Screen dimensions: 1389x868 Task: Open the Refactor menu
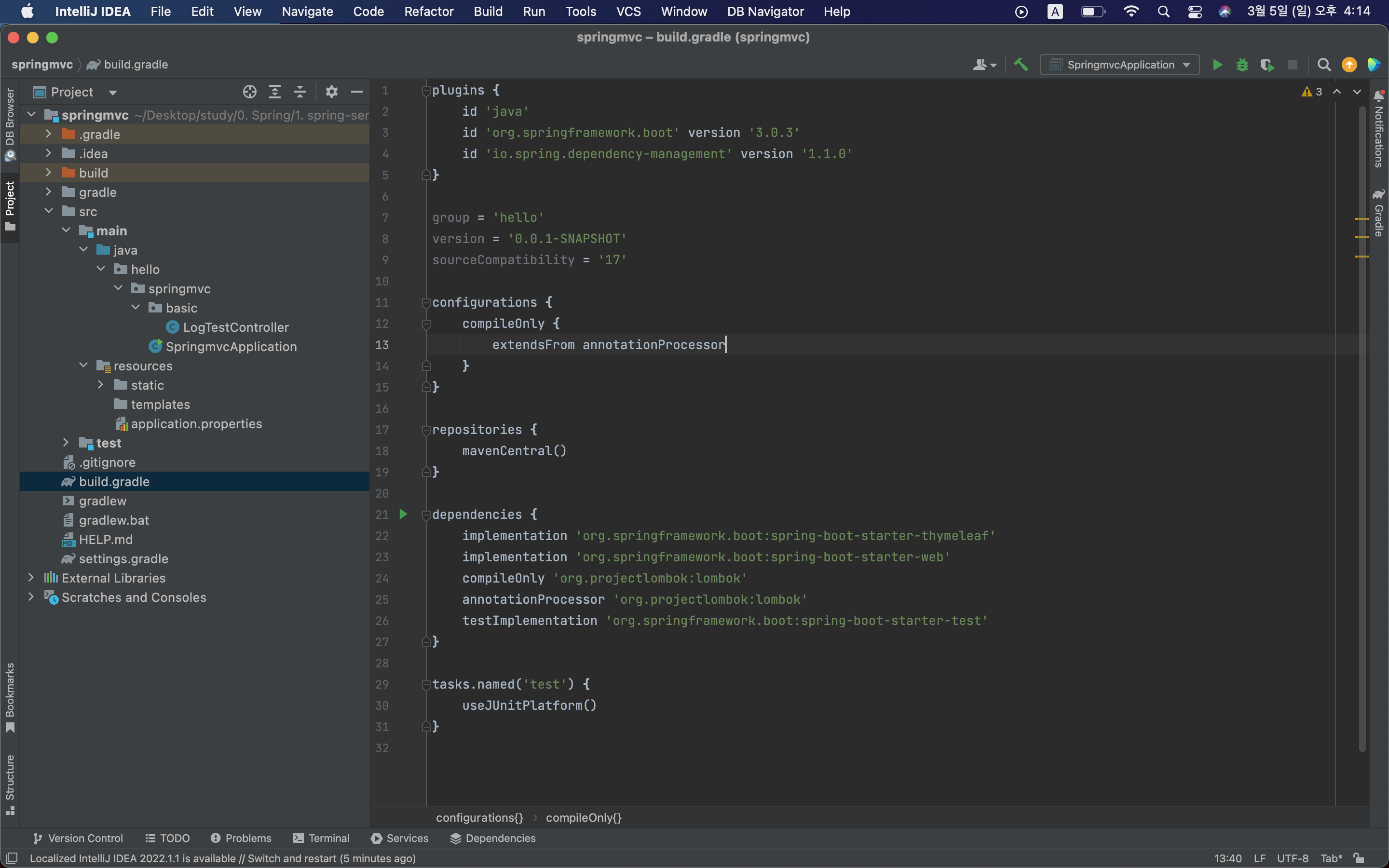point(429,12)
